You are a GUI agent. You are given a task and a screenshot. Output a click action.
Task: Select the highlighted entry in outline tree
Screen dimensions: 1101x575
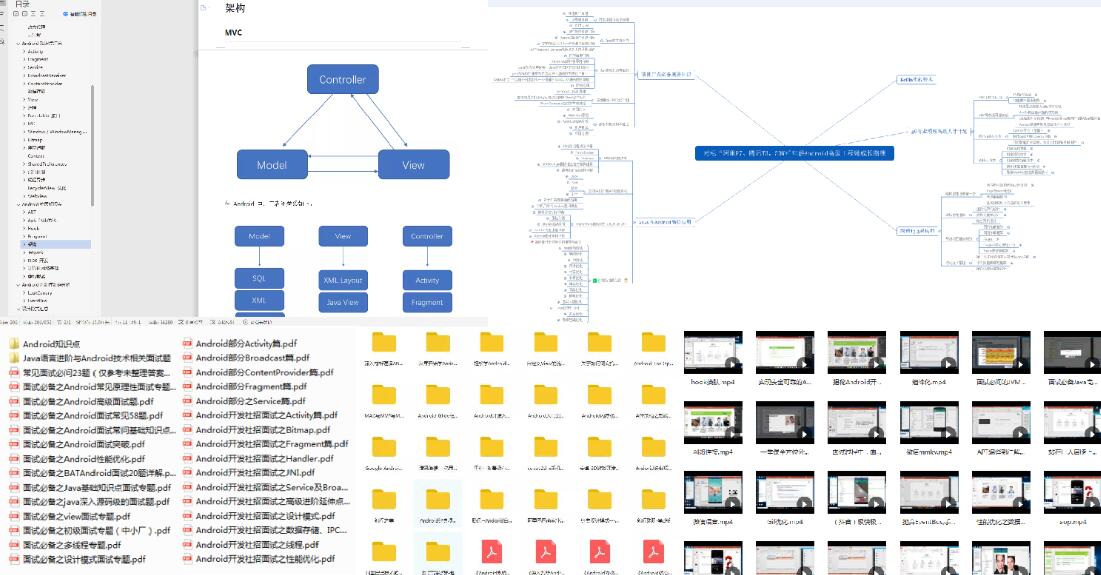tap(55, 244)
